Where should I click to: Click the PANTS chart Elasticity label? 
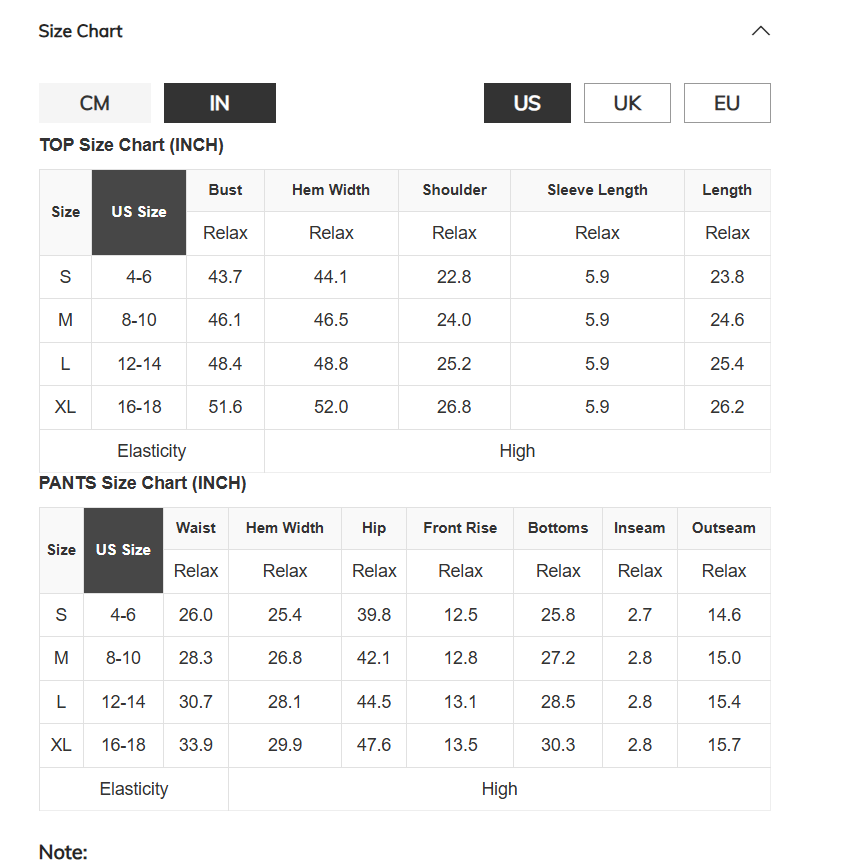[134, 789]
